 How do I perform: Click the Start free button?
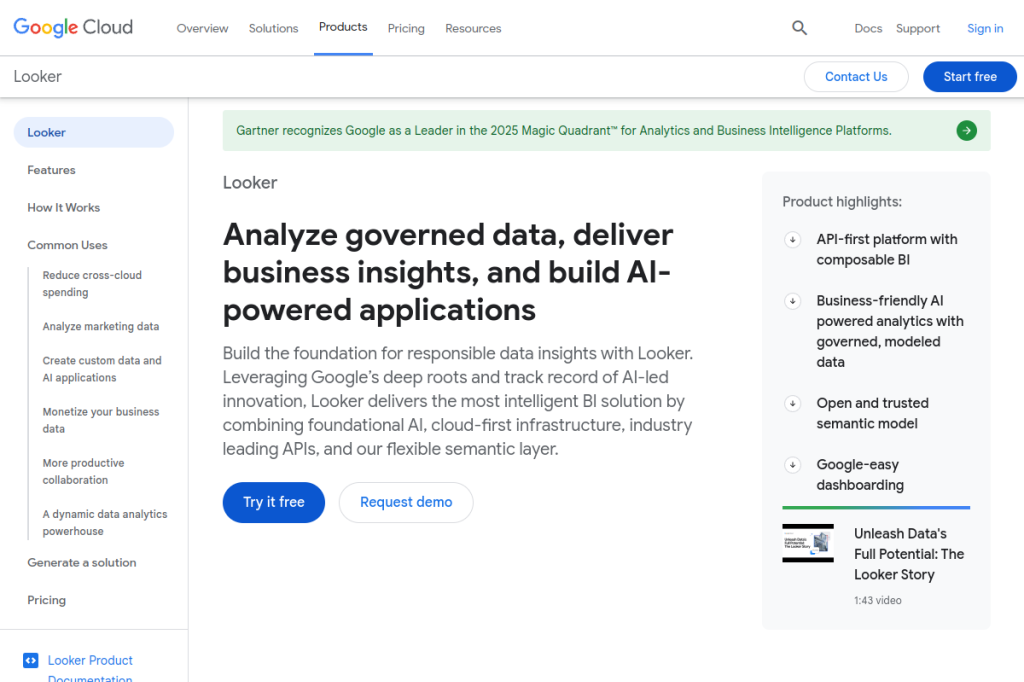(970, 77)
